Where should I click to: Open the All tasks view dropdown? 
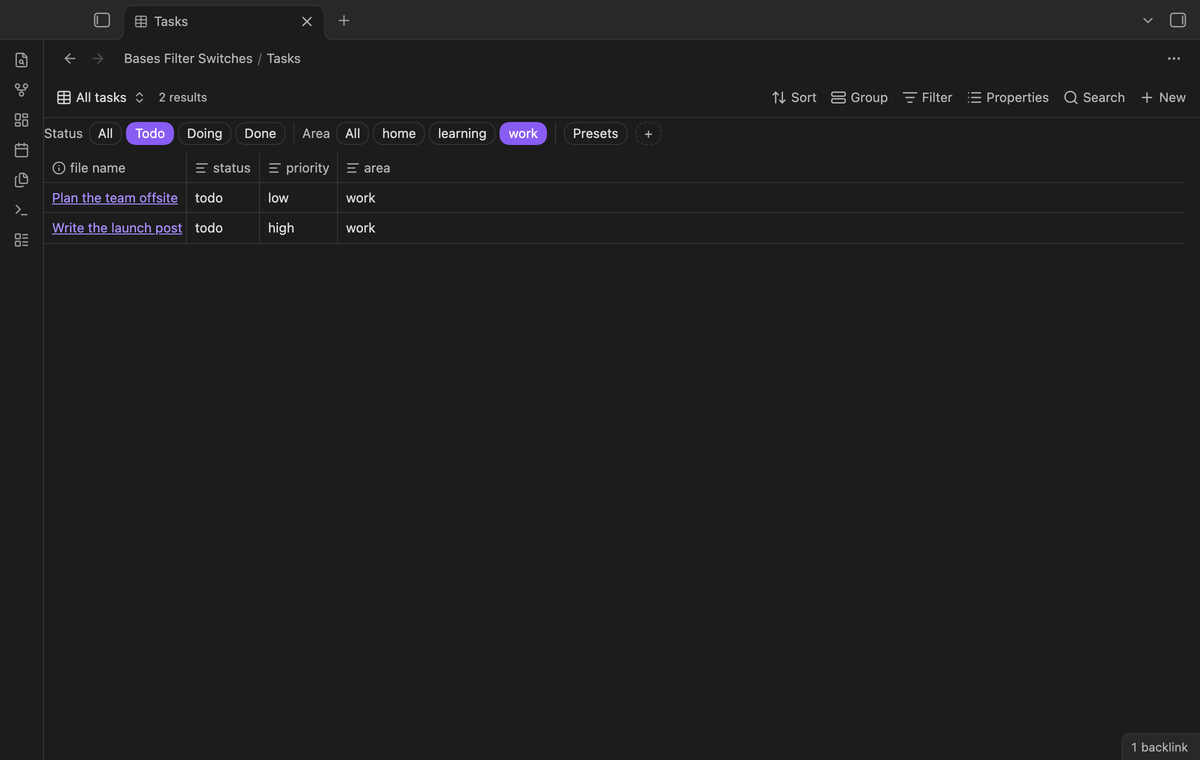101,97
